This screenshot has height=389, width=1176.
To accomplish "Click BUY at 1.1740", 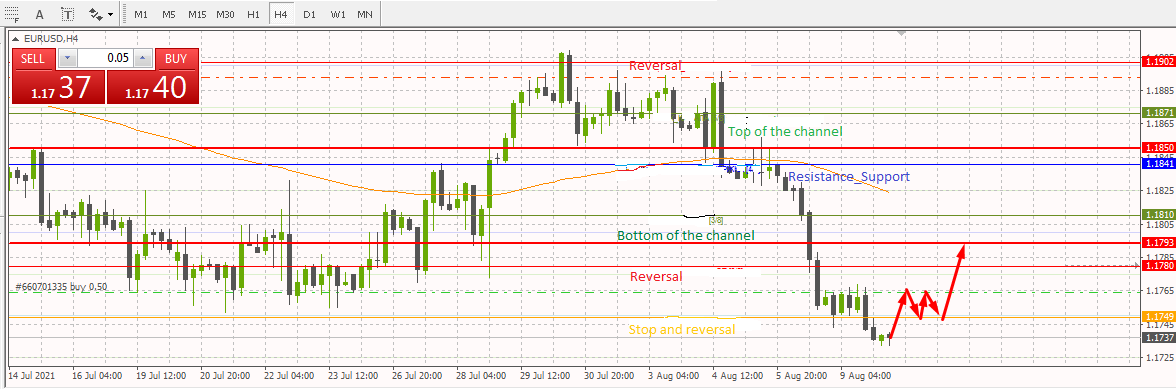I will click(153, 76).
